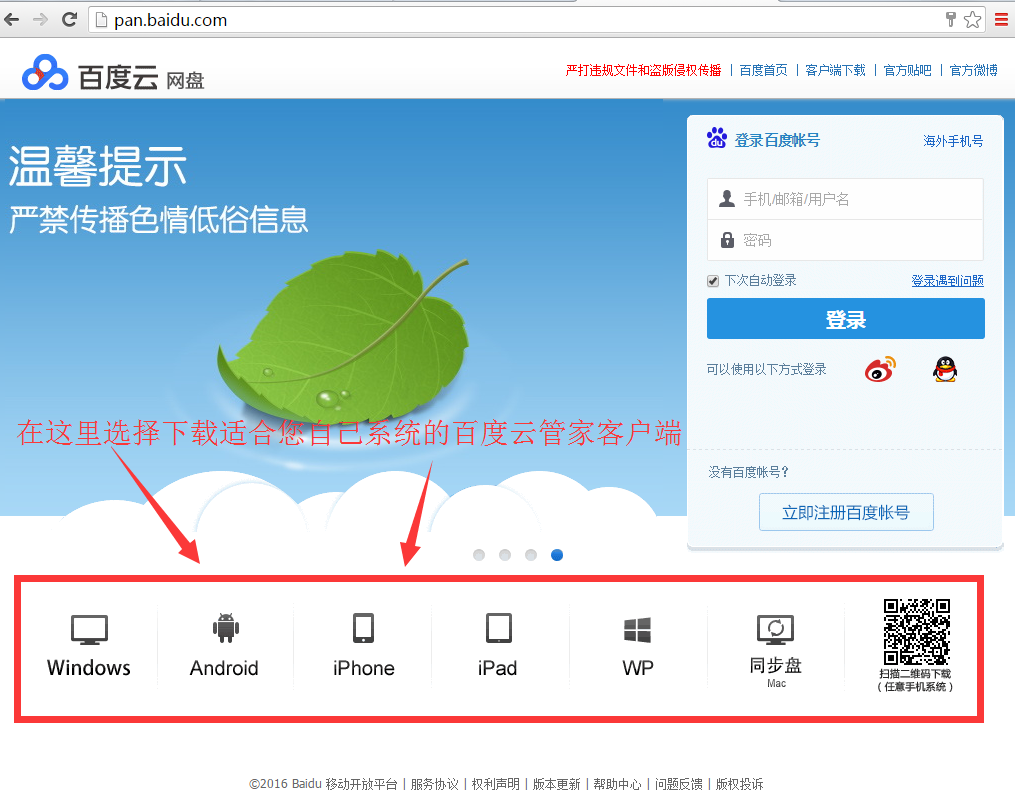
Task: Click the browser forward arrow
Action: pos(40,20)
